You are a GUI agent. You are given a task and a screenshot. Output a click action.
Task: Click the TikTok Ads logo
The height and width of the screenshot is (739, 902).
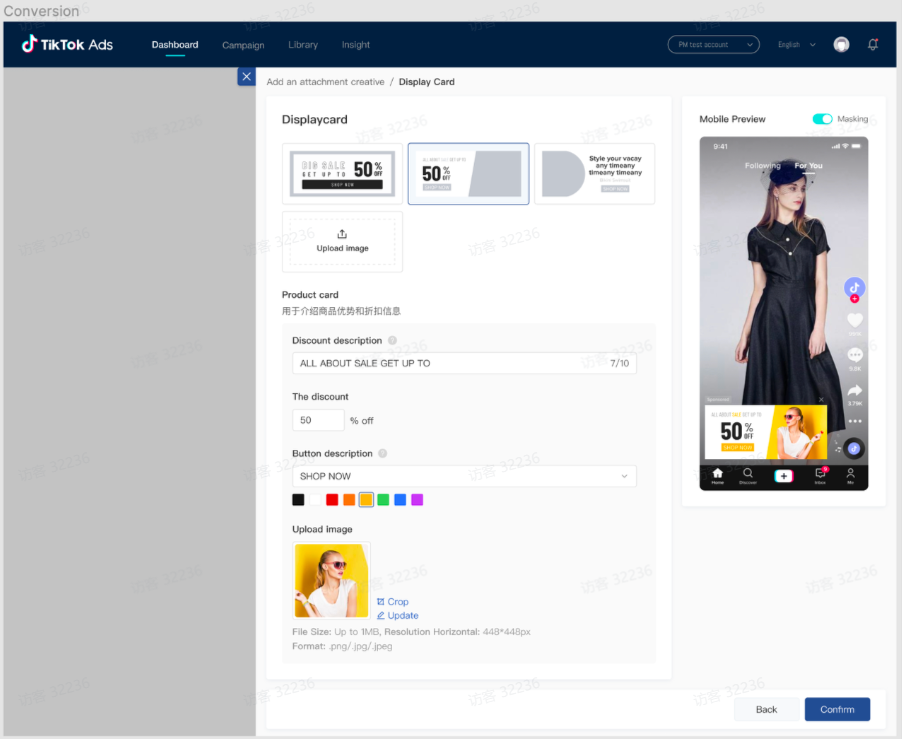point(66,44)
